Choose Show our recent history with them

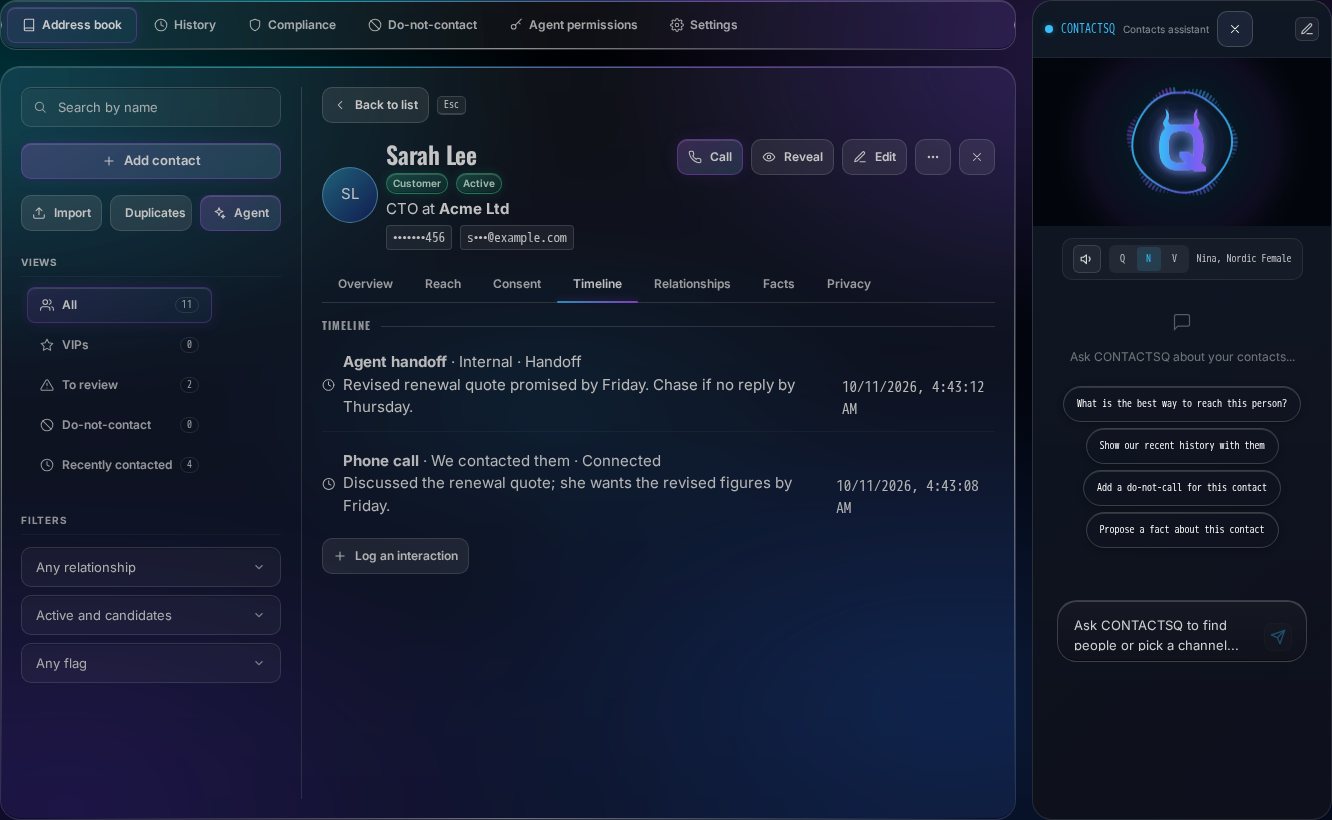[1182, 446]
